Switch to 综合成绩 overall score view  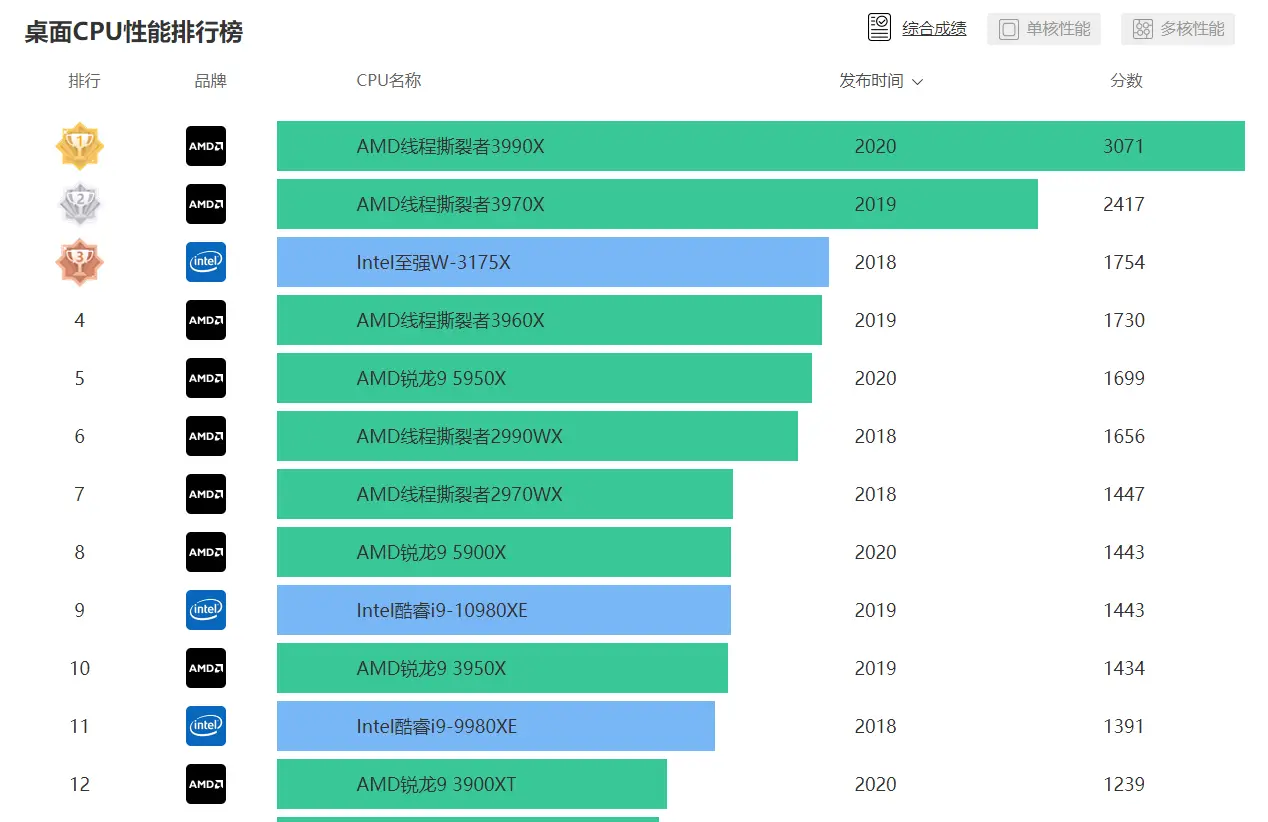[x=917, y=28]
